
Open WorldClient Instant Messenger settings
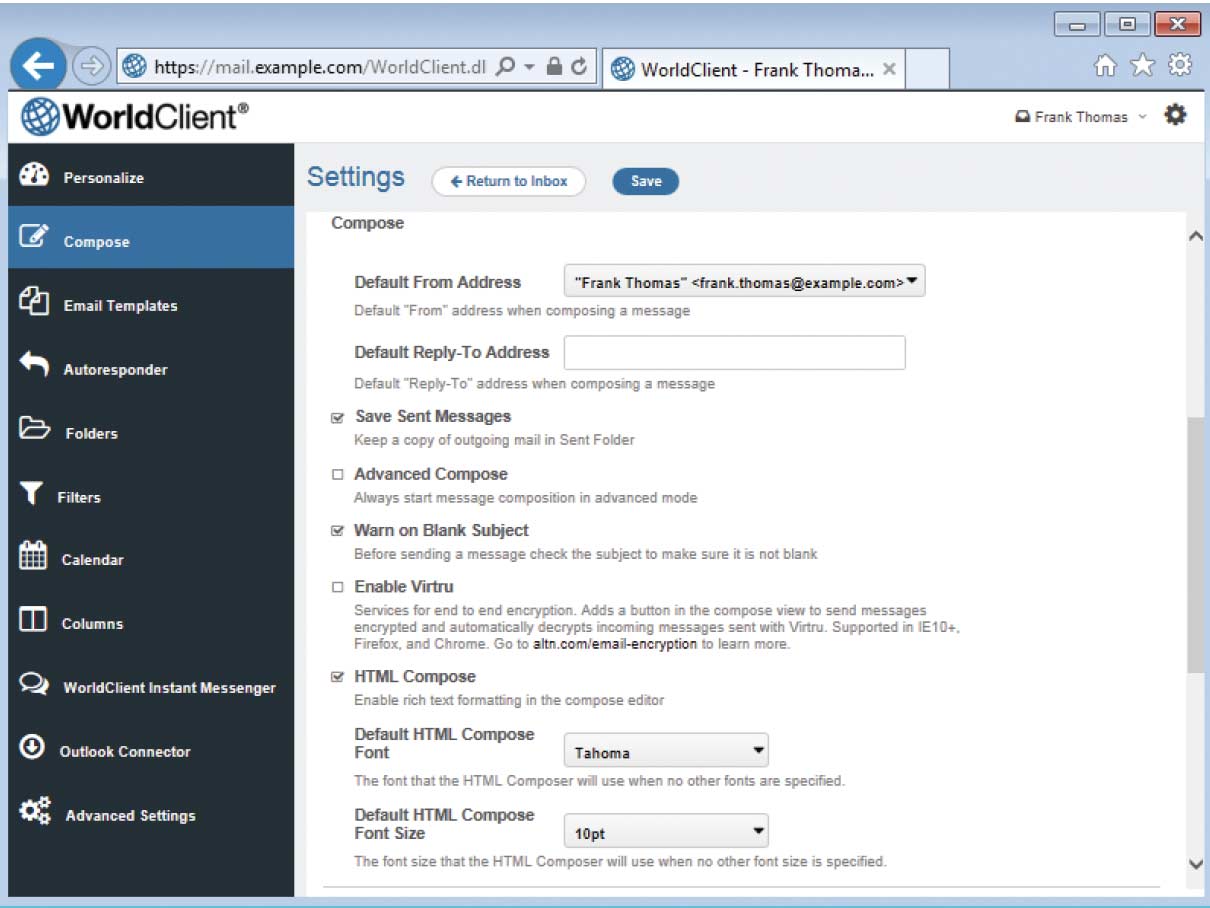click(151, 686)
